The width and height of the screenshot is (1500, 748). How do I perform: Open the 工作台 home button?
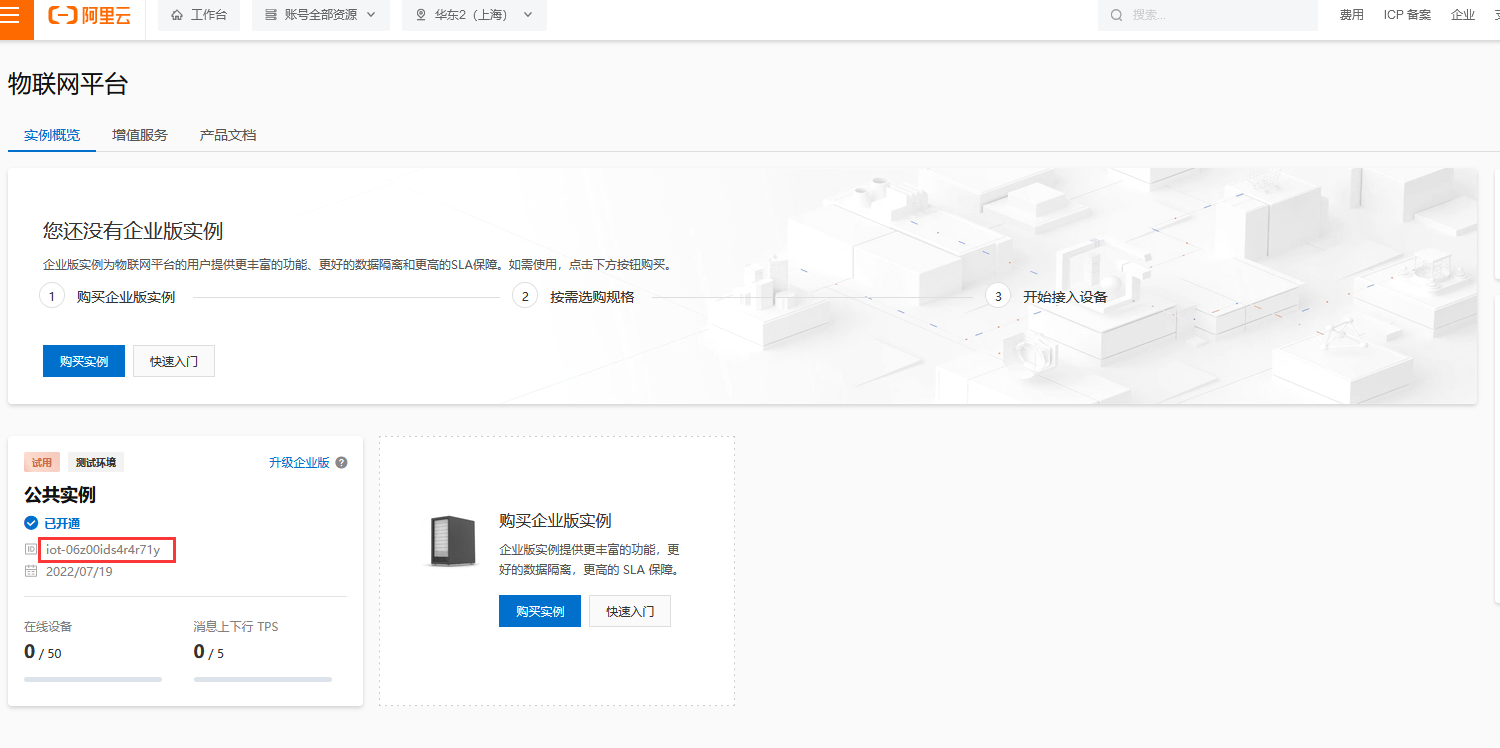(199, 15)
